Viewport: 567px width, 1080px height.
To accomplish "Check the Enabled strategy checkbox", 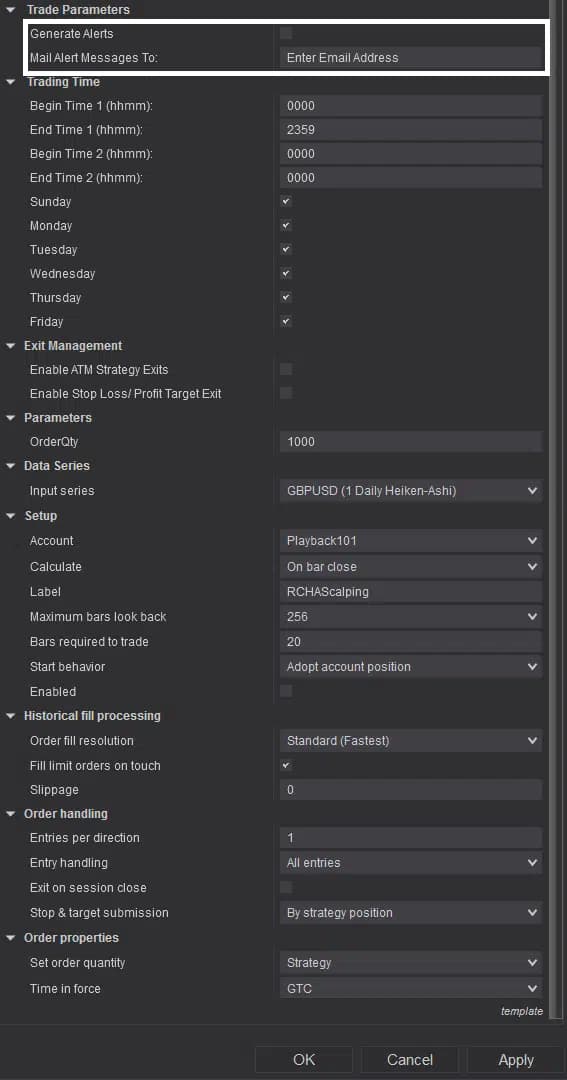I will click(x=286, y=691).
